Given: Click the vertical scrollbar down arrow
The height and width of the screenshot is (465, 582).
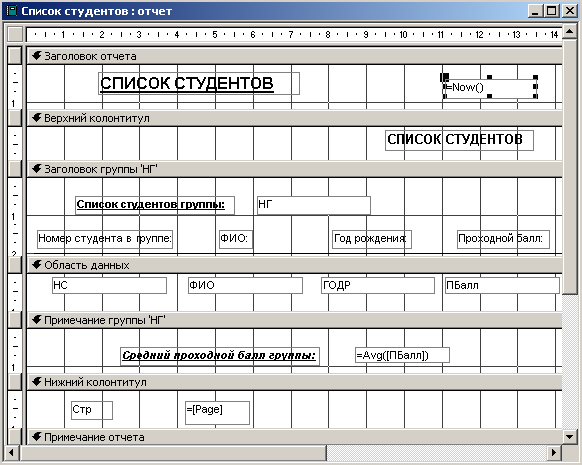Looking at the screenshot, I should 569,436.
